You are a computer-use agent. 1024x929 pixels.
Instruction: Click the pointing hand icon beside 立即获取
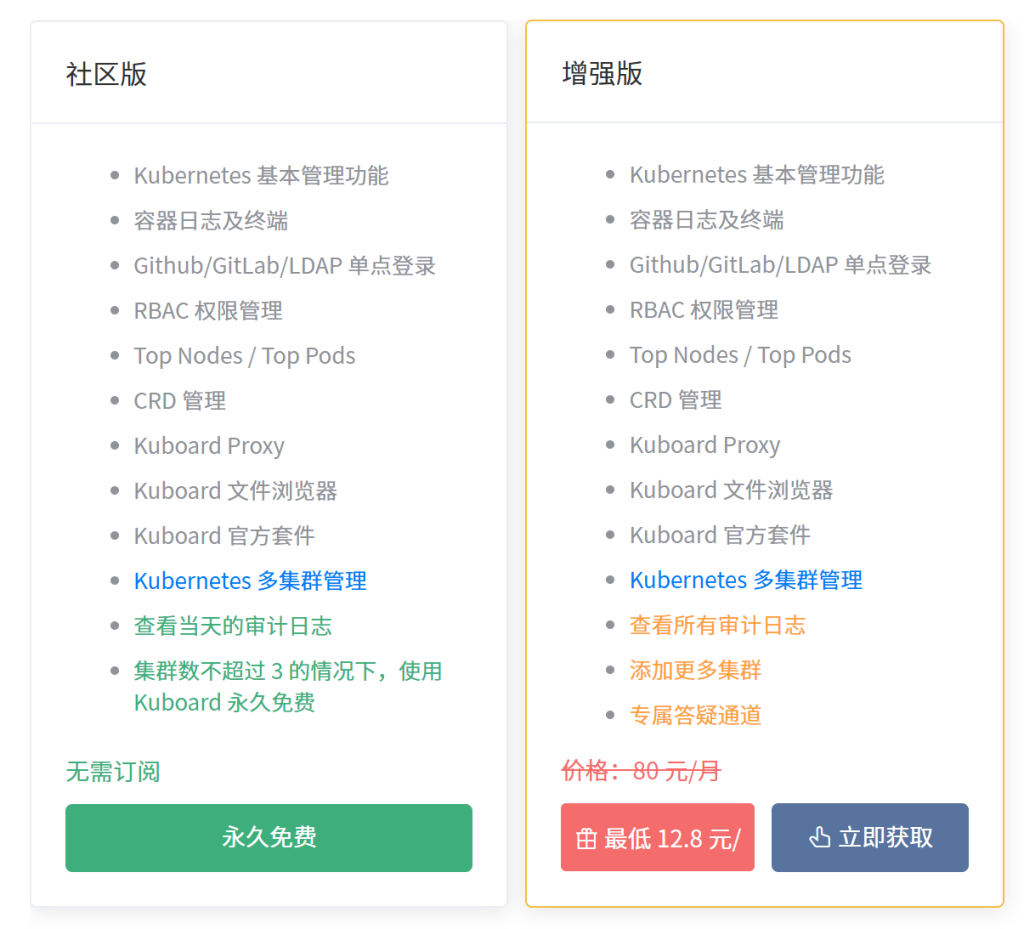[820, 837]
